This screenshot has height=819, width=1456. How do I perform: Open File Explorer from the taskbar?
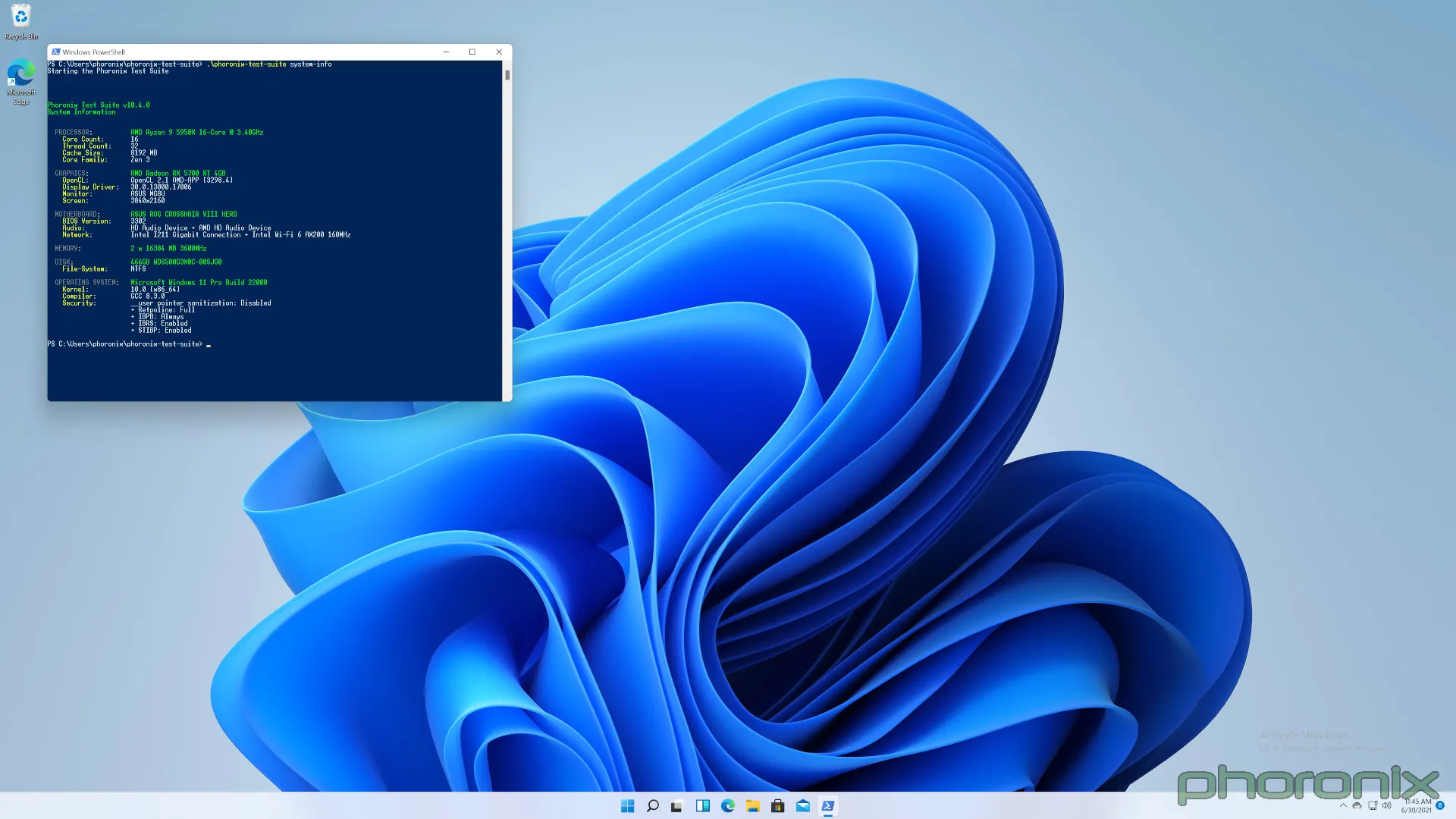[x=753, y=806]
